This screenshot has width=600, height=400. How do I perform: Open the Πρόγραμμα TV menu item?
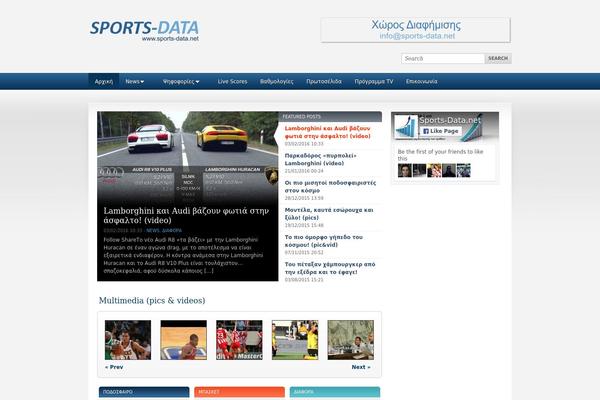[374, 82]
